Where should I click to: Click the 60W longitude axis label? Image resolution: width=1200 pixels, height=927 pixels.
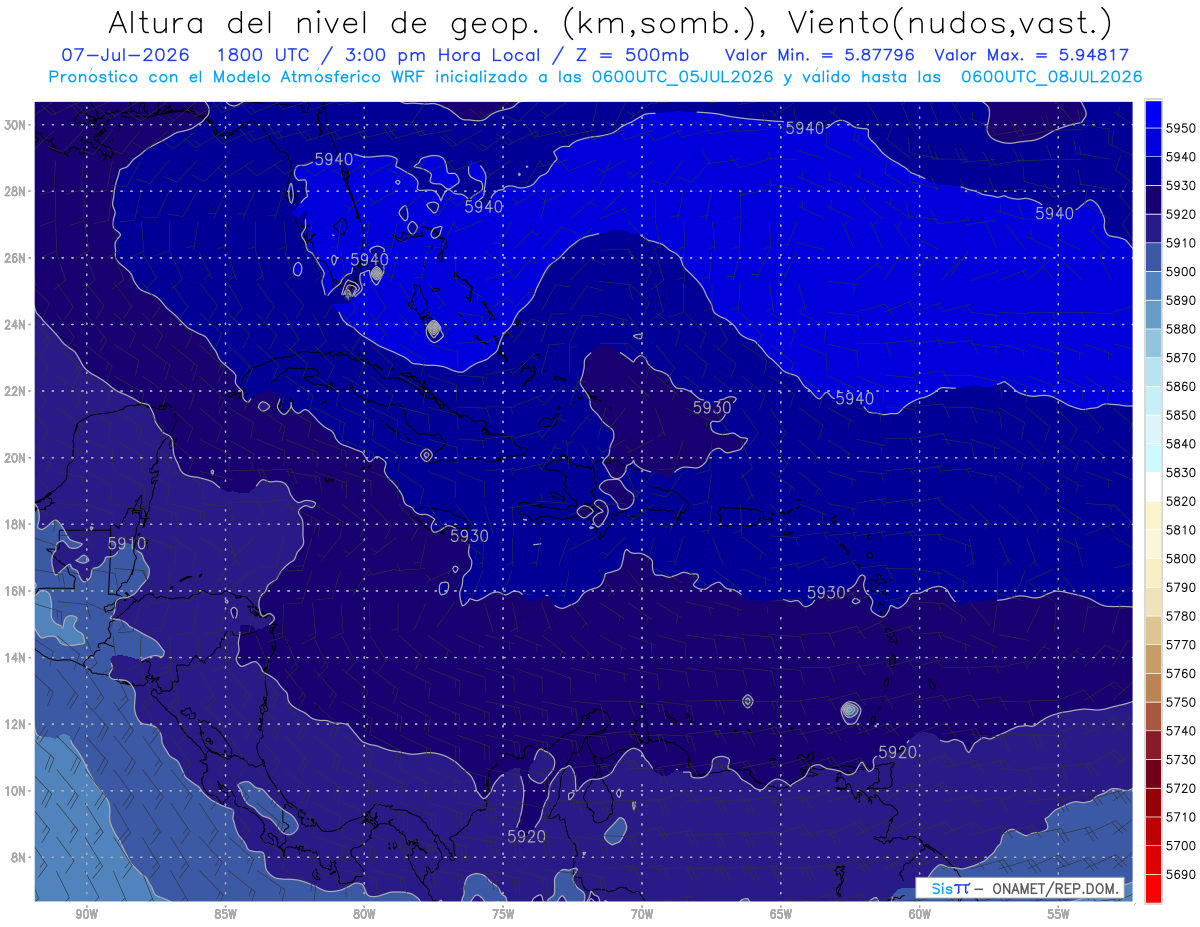coord(920,914)
